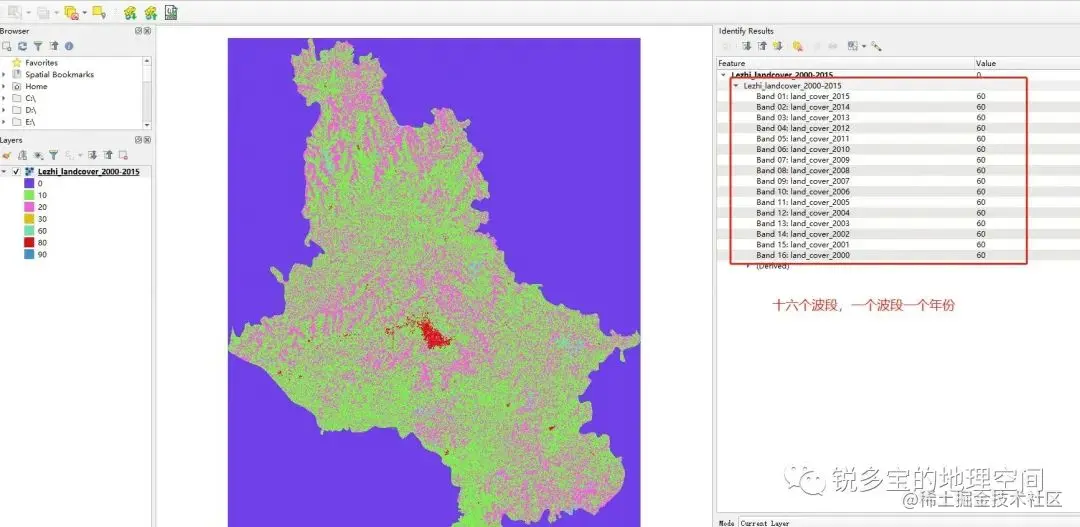
Task: Select Favorites in Browser tree
Action: pos(41,63)
